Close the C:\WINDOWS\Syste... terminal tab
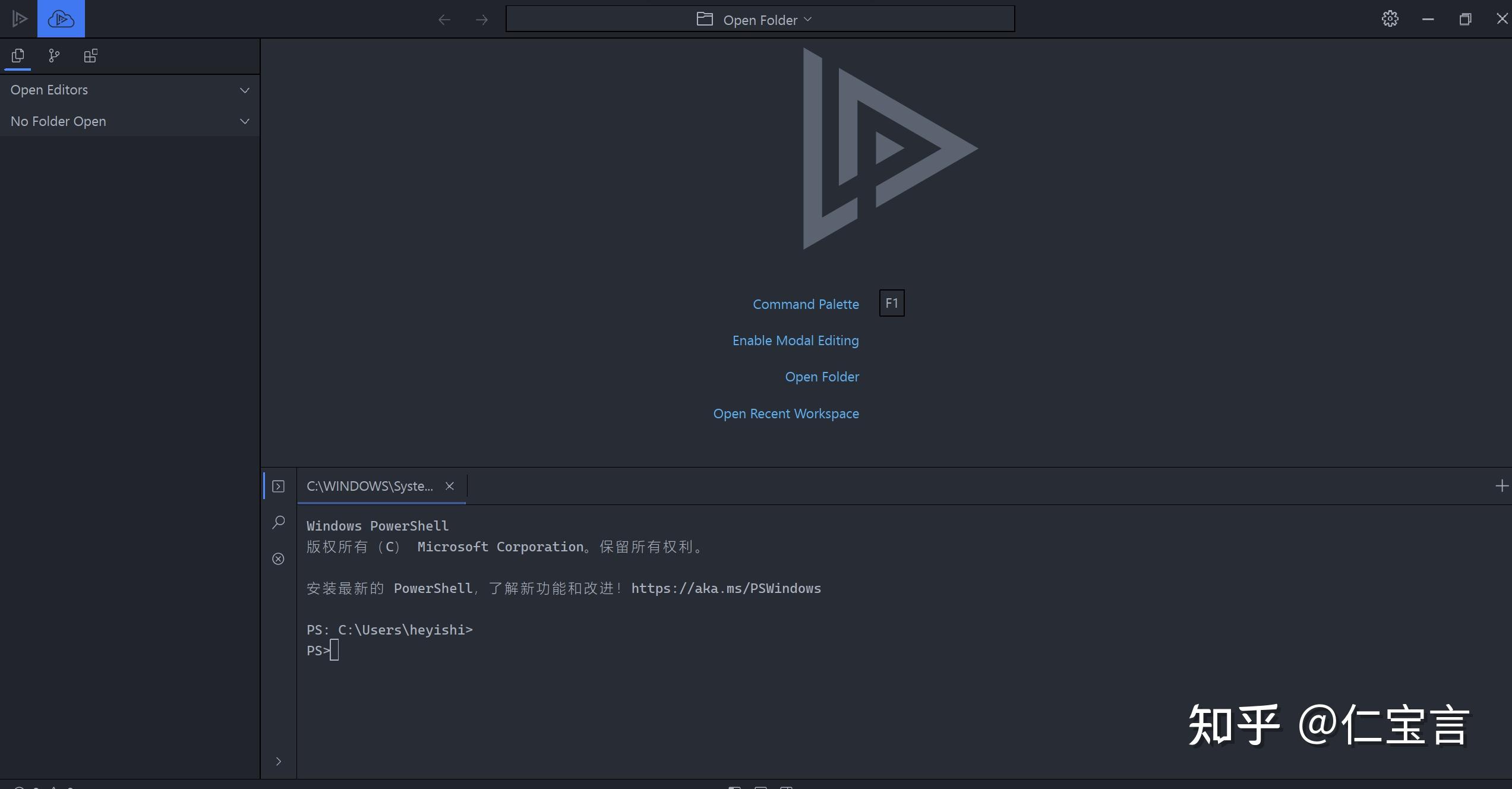The image size is (1512, 789). click(450, 487)
